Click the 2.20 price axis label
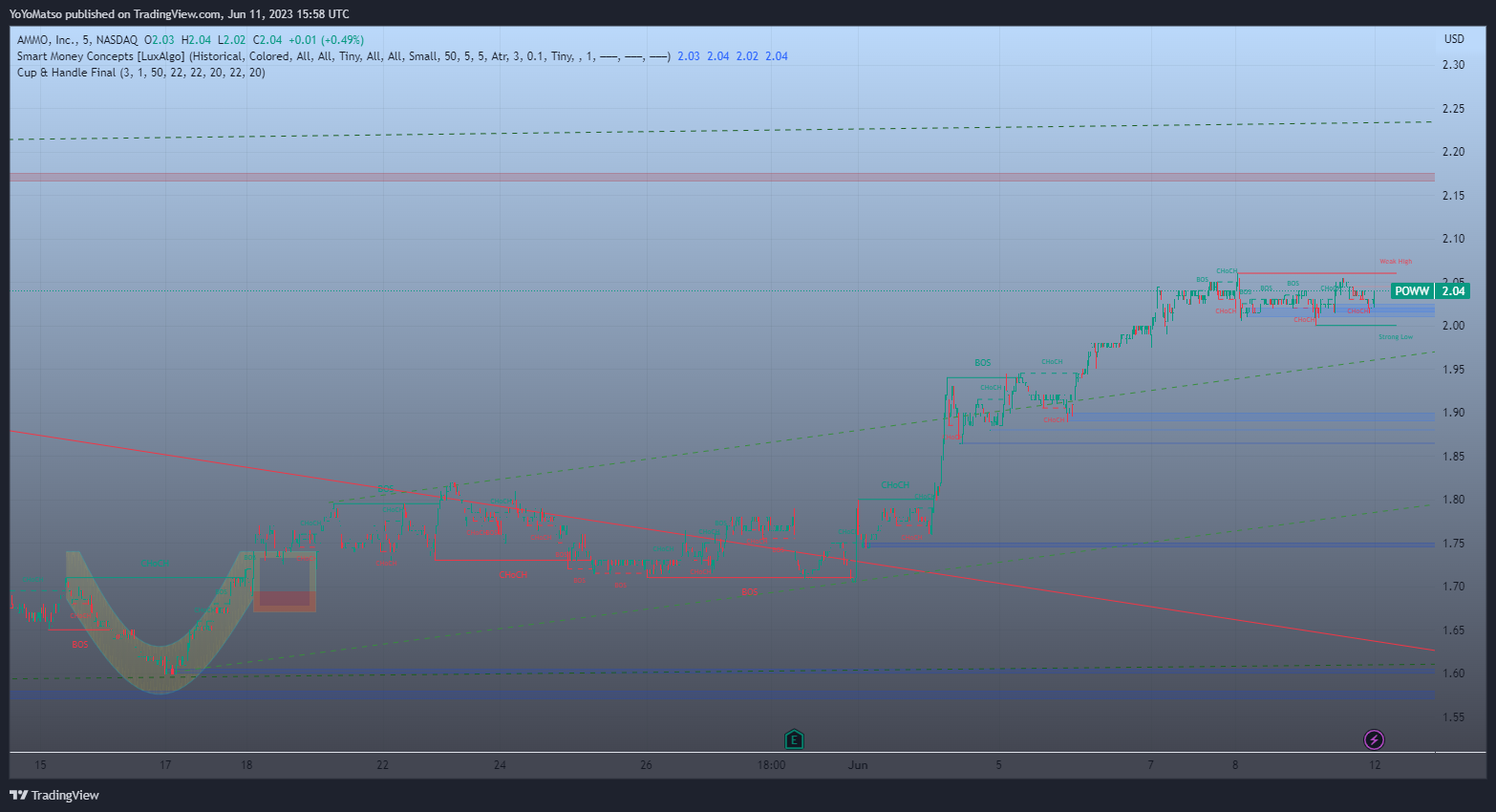This screenshot has width=1496, height=812. 1453,152
